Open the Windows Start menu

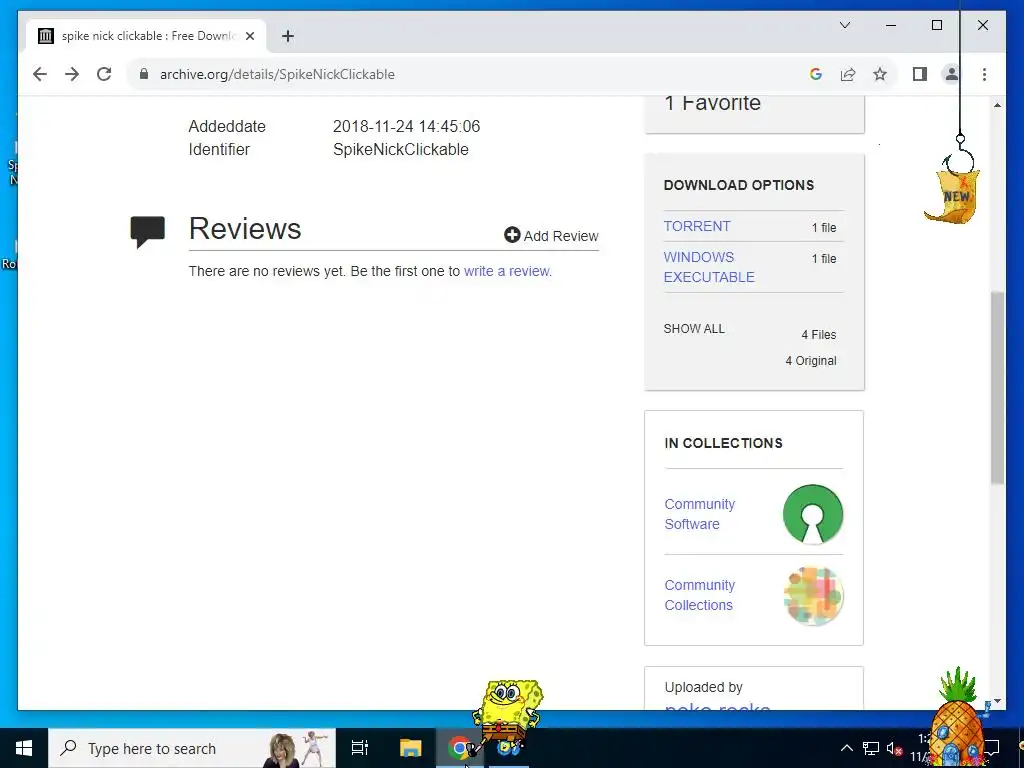point(24,748)
